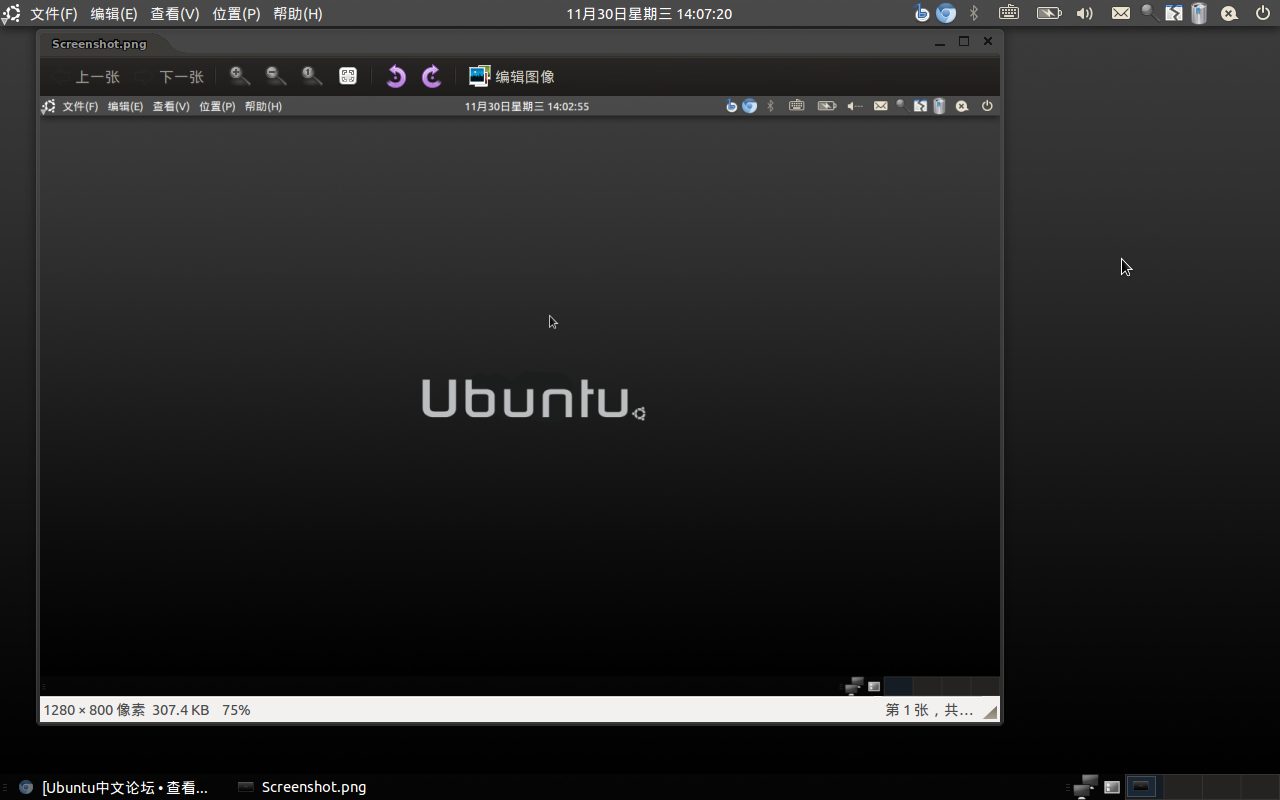Click the Bing tray icon
Screen dimensions: 1280x800
pyautogui.click(x=922, y=13)
